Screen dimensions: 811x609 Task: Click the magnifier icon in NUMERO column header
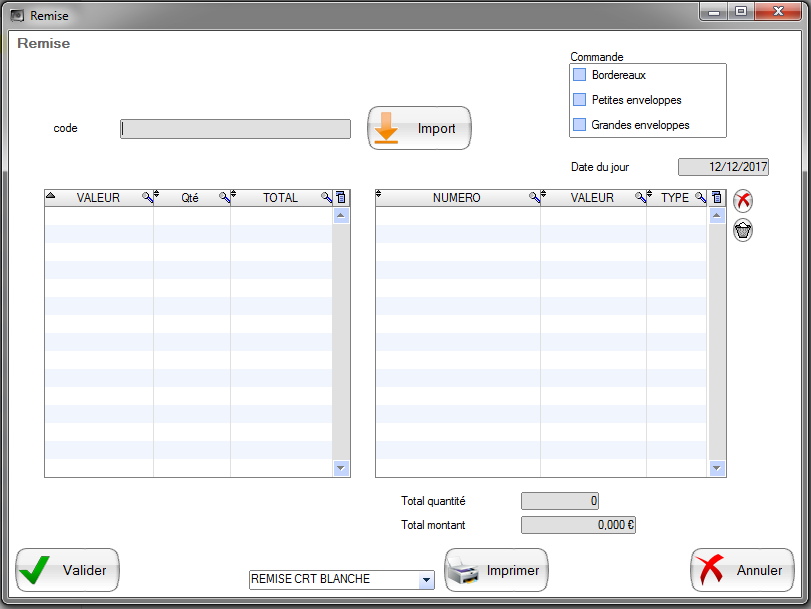533,198
